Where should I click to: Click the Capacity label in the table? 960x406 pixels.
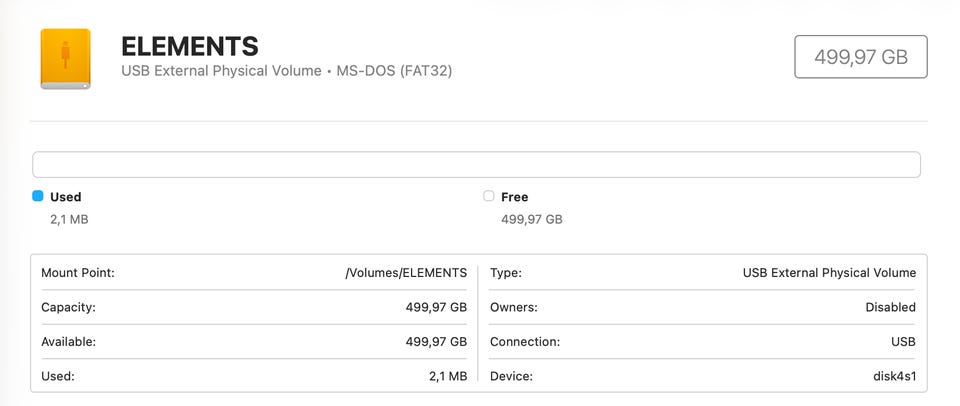(x=69, y=307)
